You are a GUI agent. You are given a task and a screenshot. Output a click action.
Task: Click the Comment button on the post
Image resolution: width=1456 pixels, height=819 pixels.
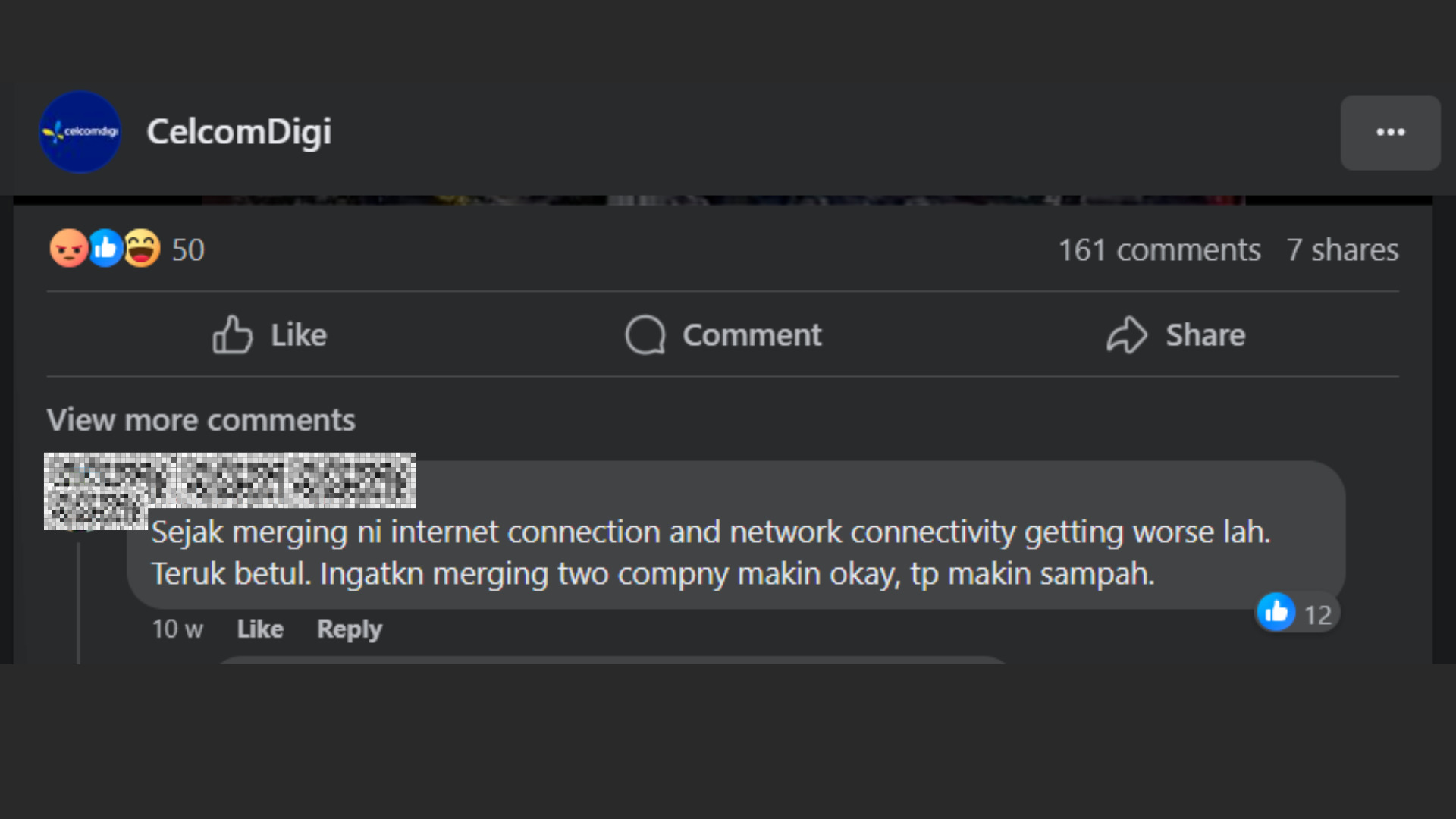pos(723,335)
